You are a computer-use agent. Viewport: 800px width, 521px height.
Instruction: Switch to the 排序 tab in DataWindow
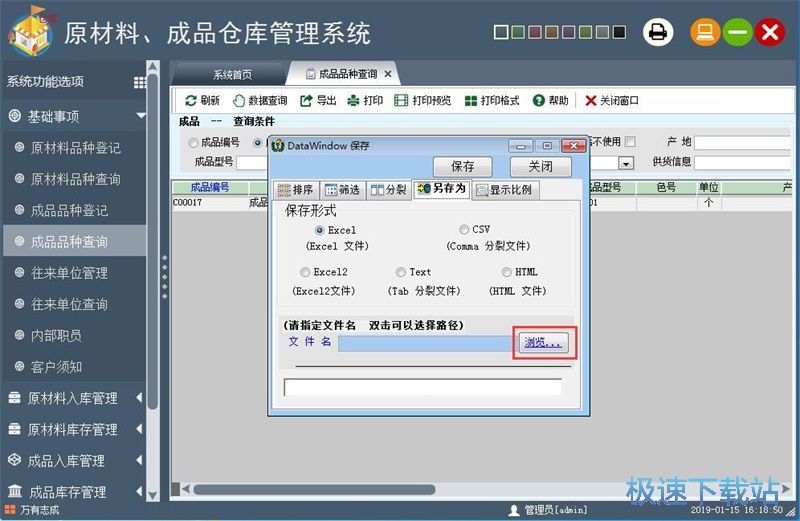pos(295,190)
